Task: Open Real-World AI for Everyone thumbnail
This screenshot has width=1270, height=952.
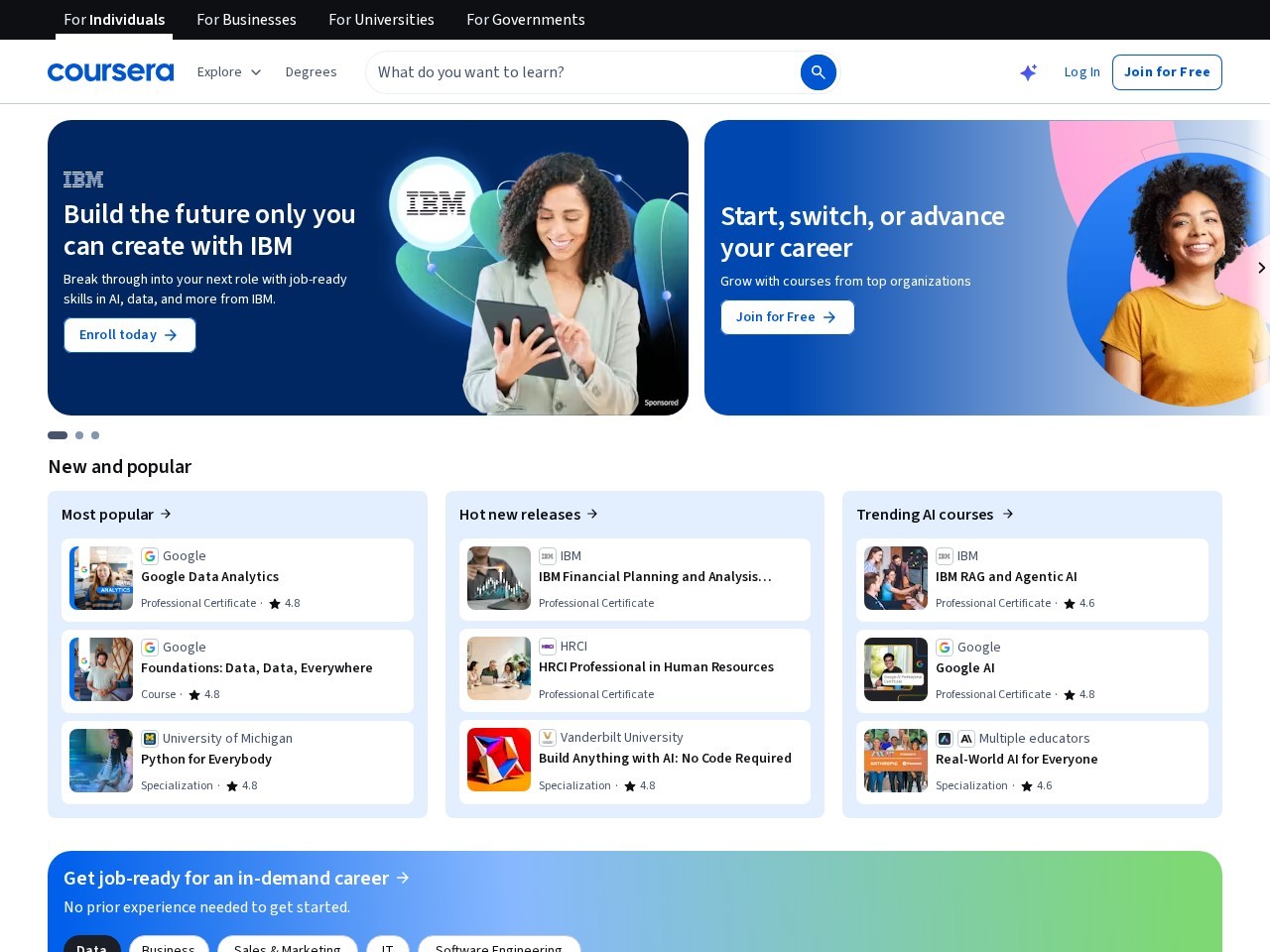Action: [896, 761]
